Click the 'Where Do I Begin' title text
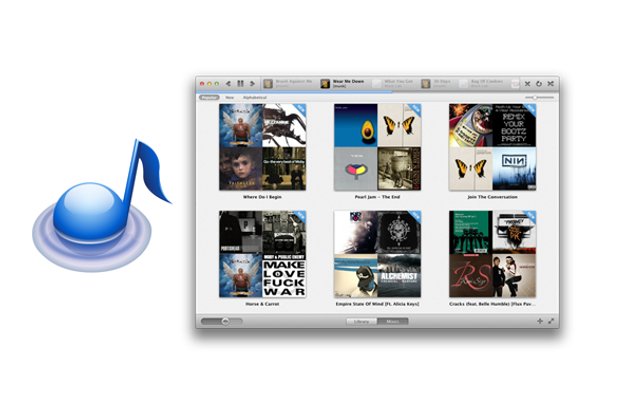The height and width of the screenshot is (394, 625). tap(262, 197)
